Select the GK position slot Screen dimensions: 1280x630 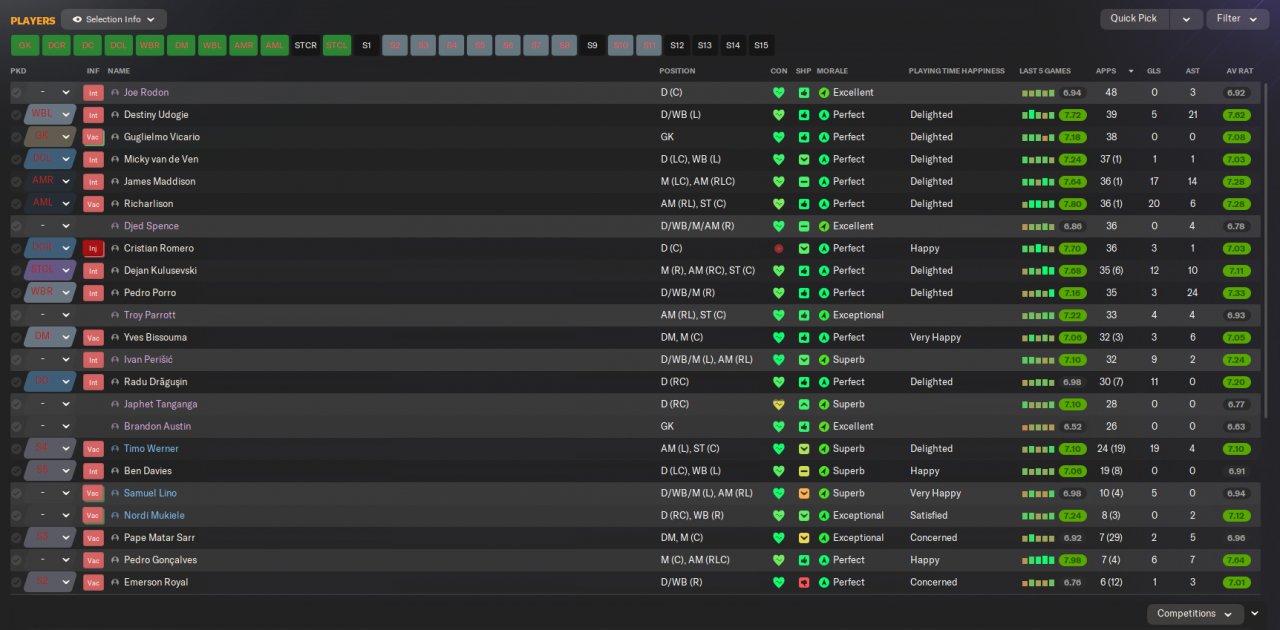click(25, 45)
